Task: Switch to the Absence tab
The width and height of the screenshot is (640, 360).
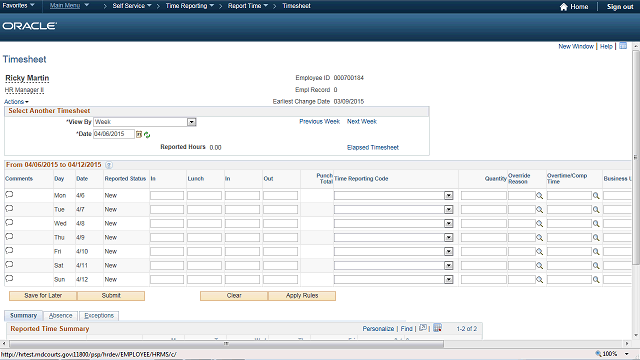Action: pyautogui.click(x=60, y=316)
